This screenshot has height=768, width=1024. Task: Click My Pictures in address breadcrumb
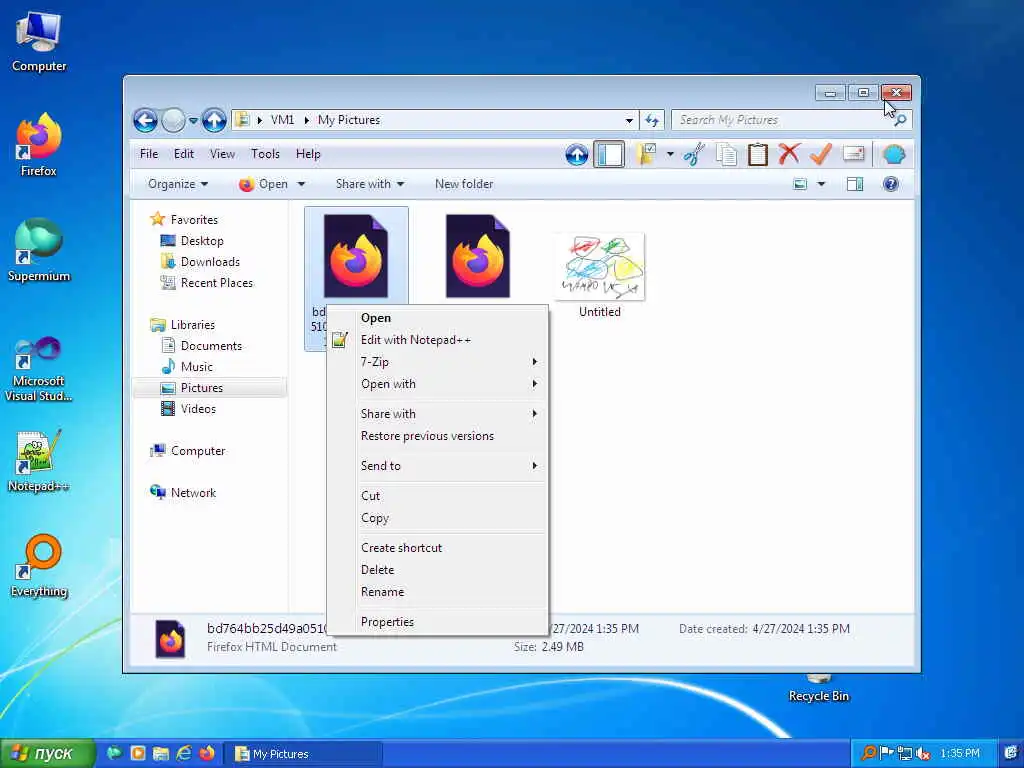(x=349, y=120)
